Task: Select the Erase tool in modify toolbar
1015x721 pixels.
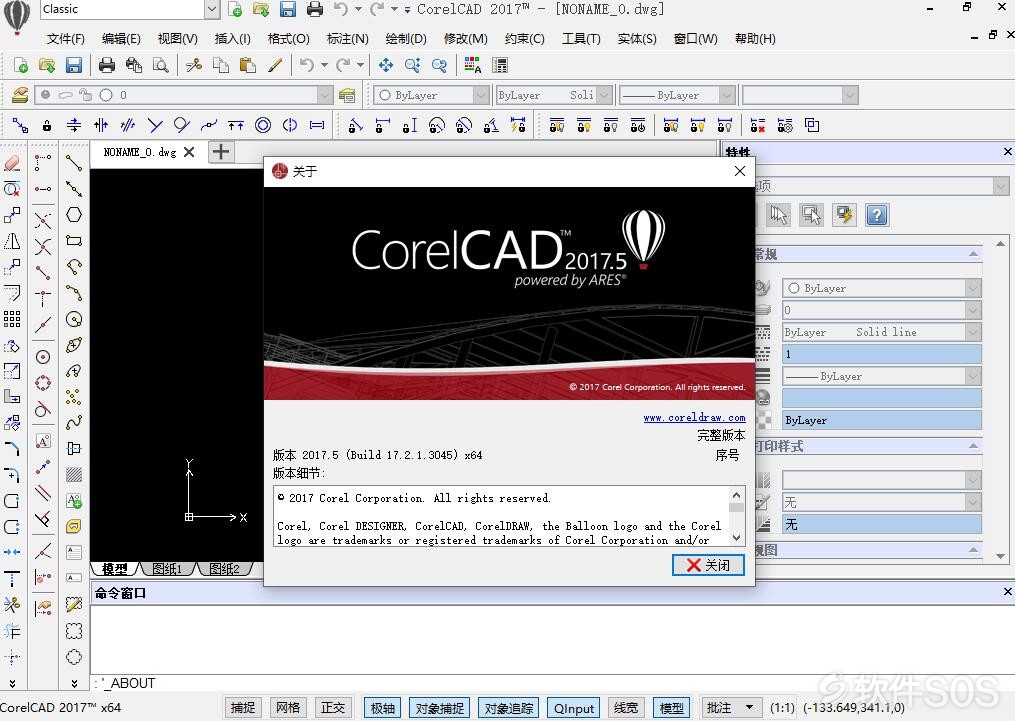Action: pyautogui.click(x=12, y=162)
